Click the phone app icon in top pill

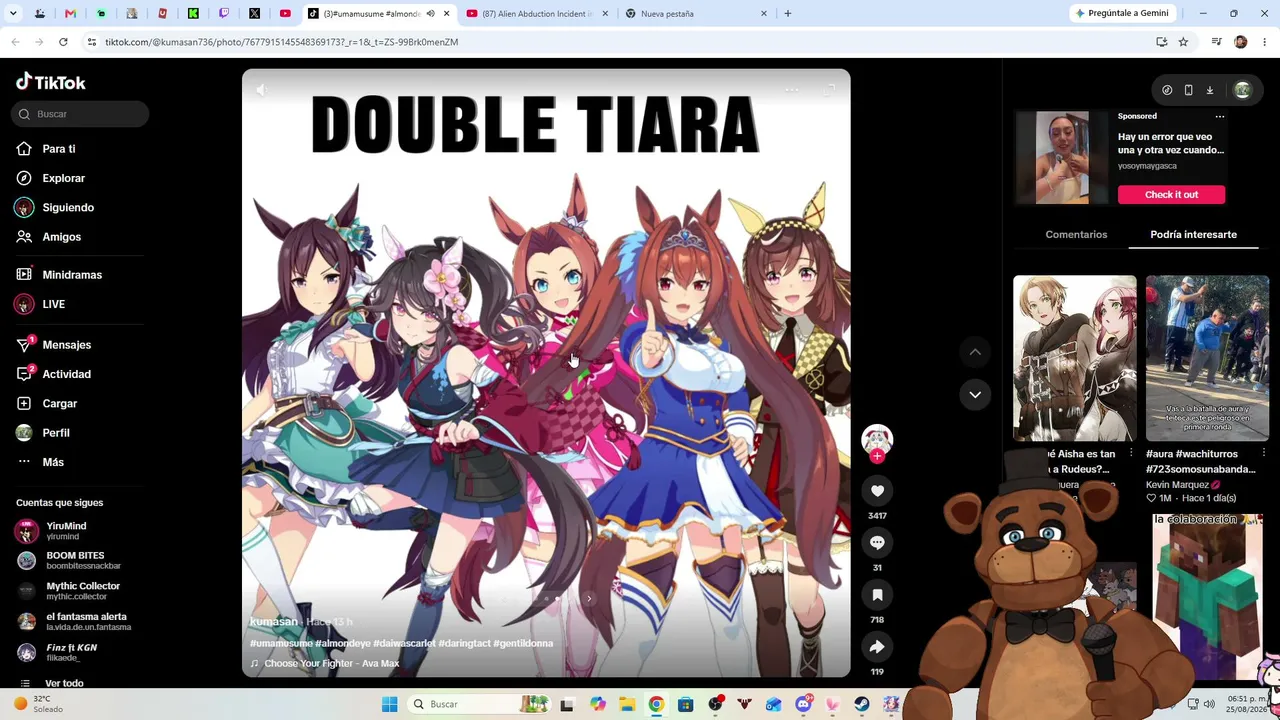pos(1188,90)
